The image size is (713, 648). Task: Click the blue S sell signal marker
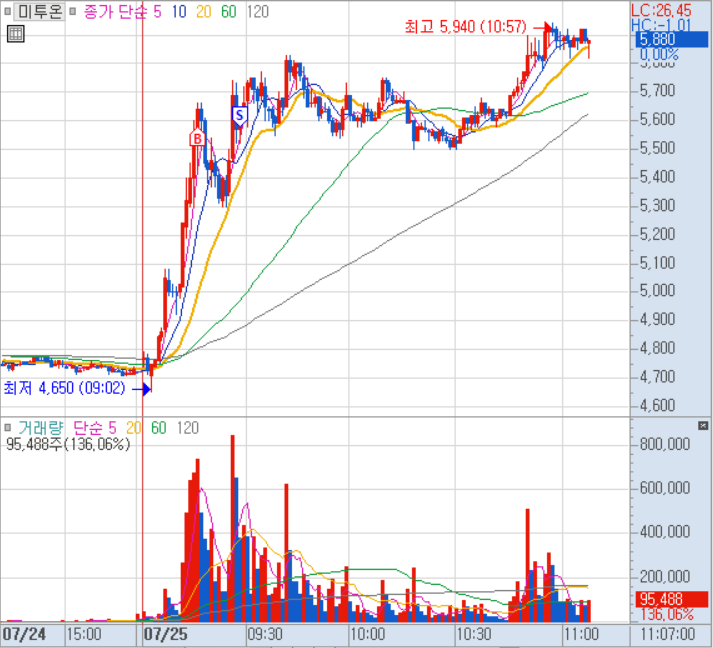click(x=239, y=115)
